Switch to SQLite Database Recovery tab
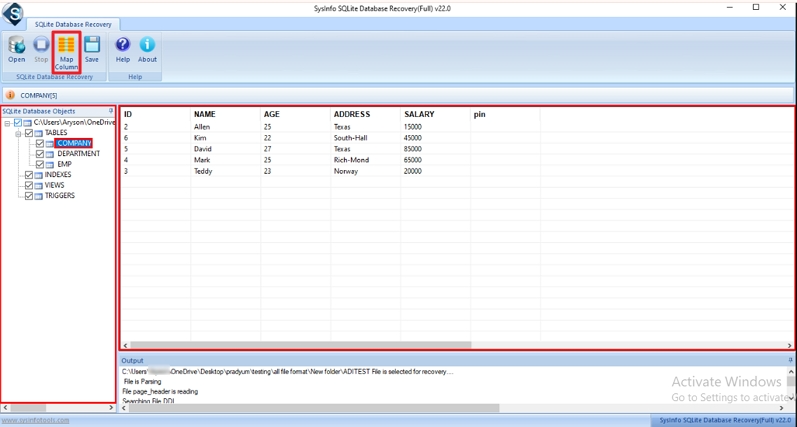Image resolution: width=797 pixels, height=427 pixels. point(75,24)
